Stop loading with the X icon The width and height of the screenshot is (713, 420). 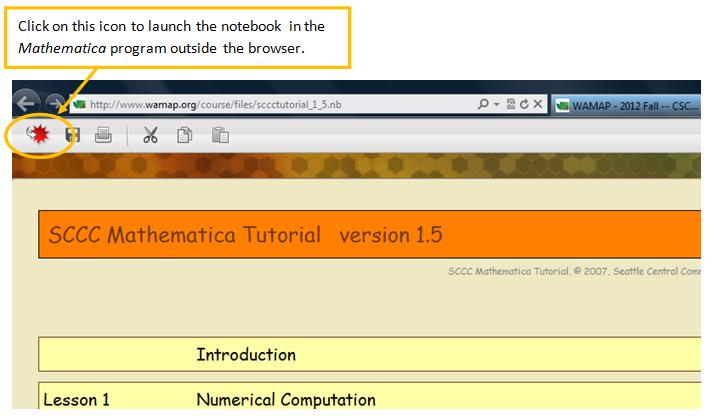pos(537,104)
